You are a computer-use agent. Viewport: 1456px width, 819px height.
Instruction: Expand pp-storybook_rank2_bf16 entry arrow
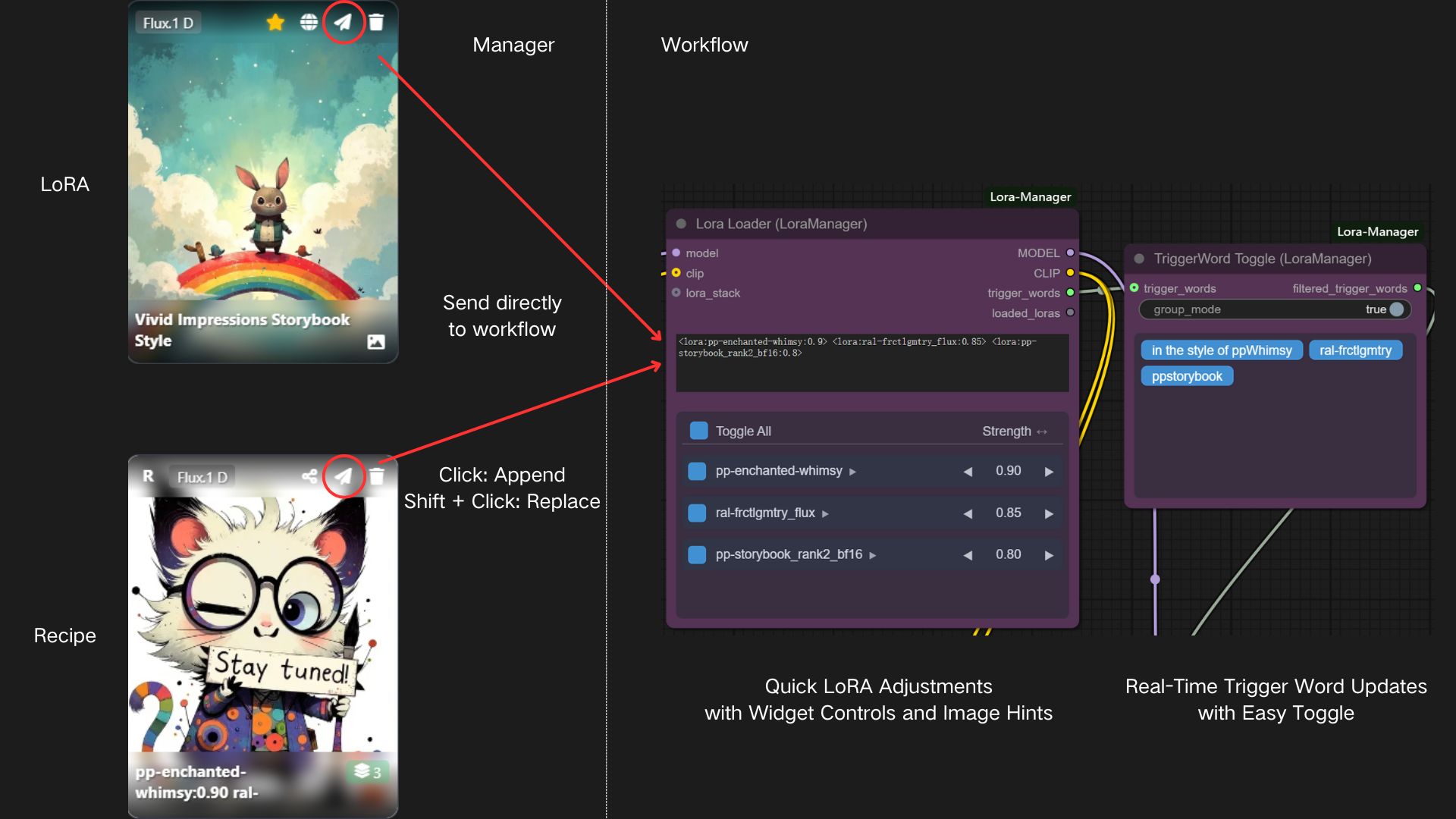[x=873, y=556]
